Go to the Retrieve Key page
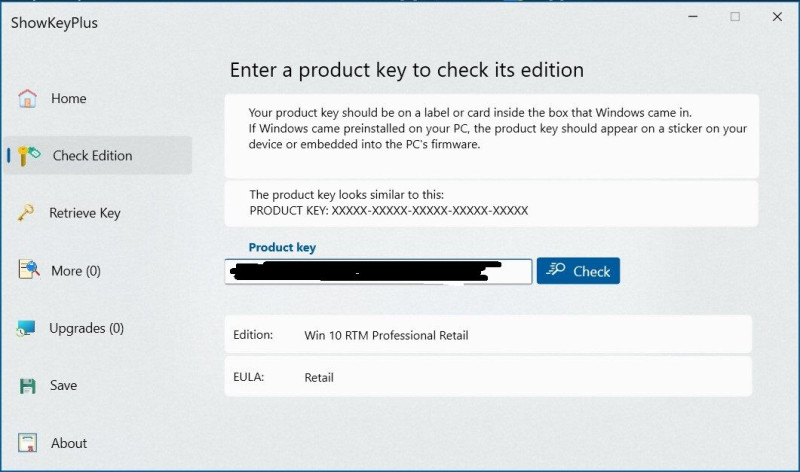This screenshot has height=472, width=800. [x=85, y=213]
